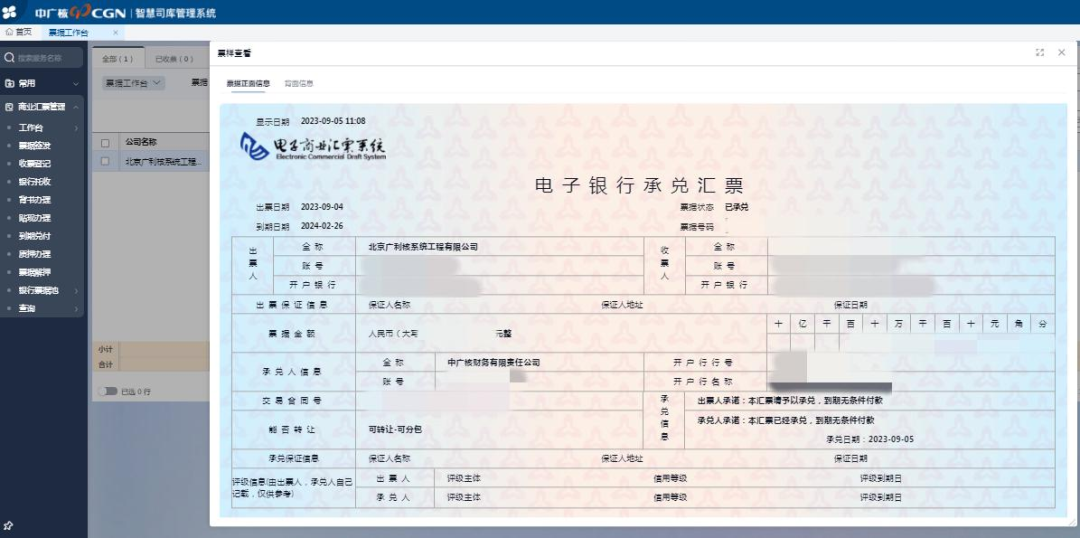The image size is (1080, 538).
Task: Switch to the 全部 (1) tab
Action: 118,59
